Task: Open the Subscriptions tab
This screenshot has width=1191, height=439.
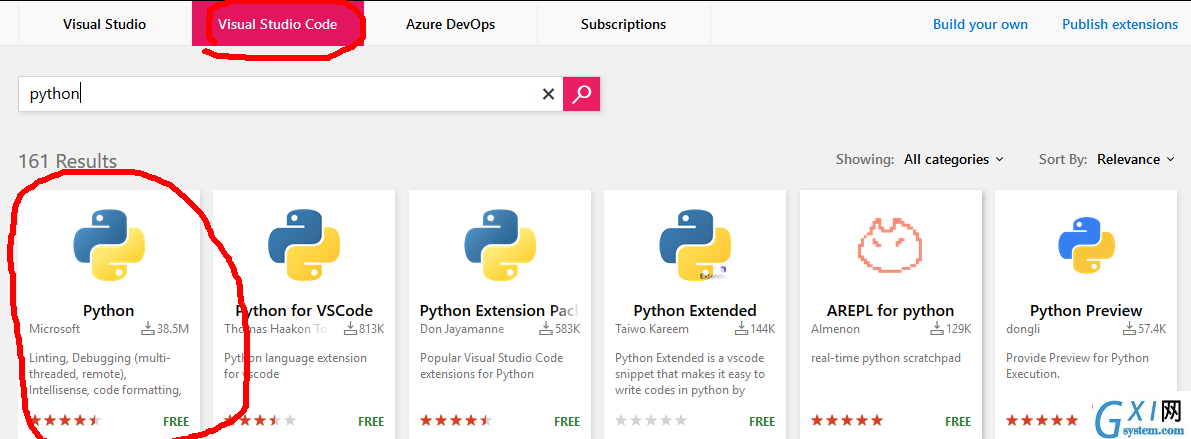Action: (624, 24)
